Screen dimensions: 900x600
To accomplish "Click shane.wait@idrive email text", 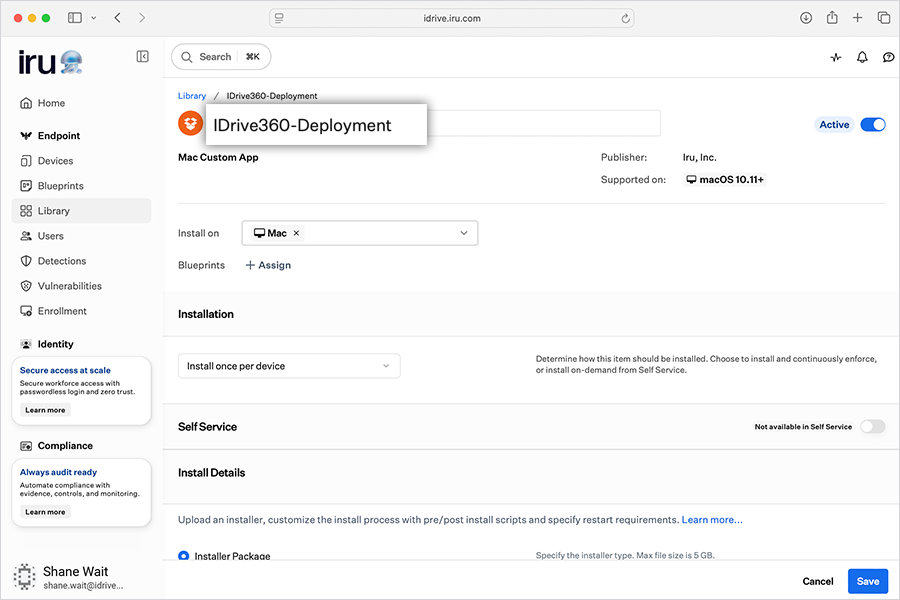I will [x=83, y=586].
